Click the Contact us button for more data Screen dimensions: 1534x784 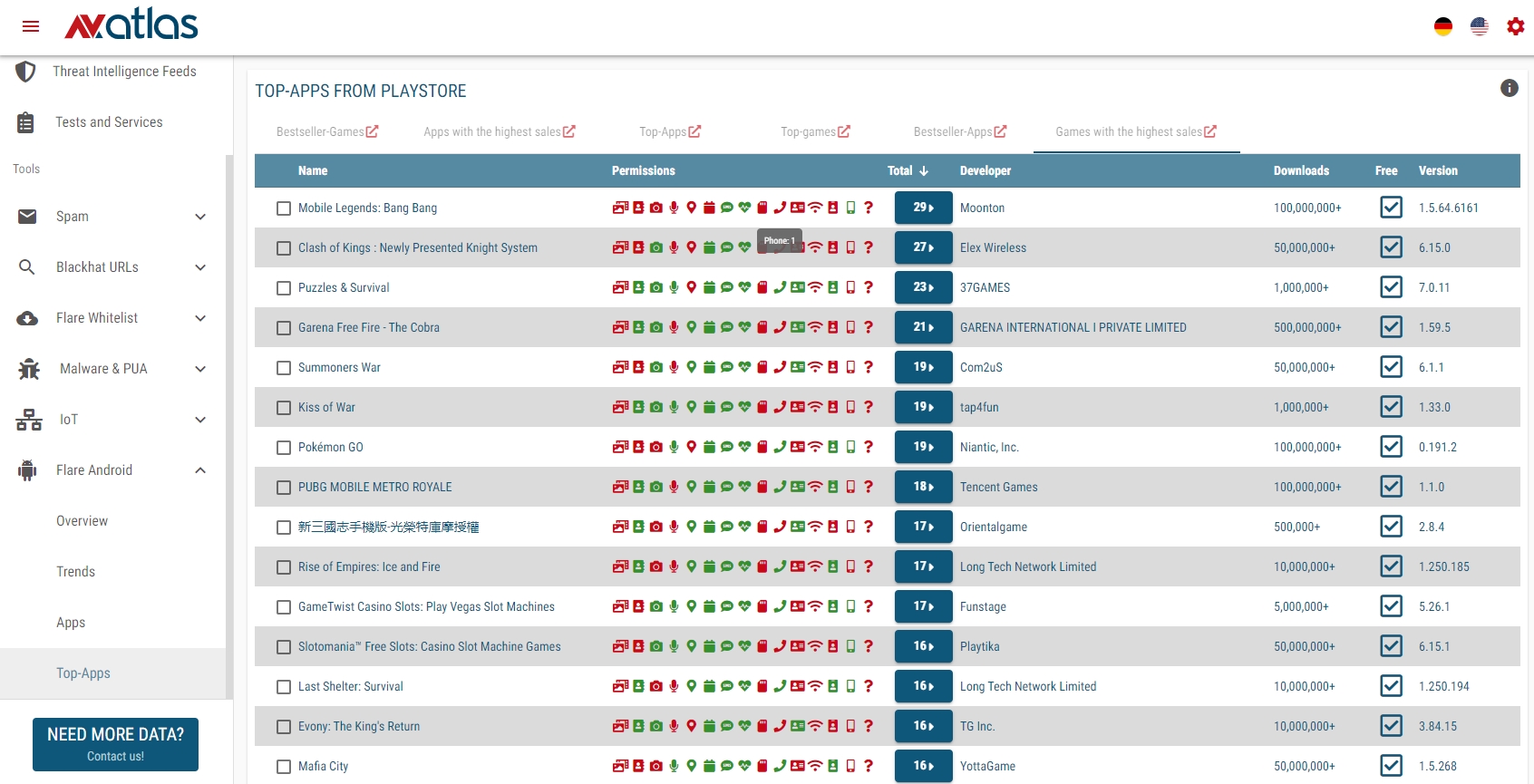pyautogui.click(x=115, y=744)
